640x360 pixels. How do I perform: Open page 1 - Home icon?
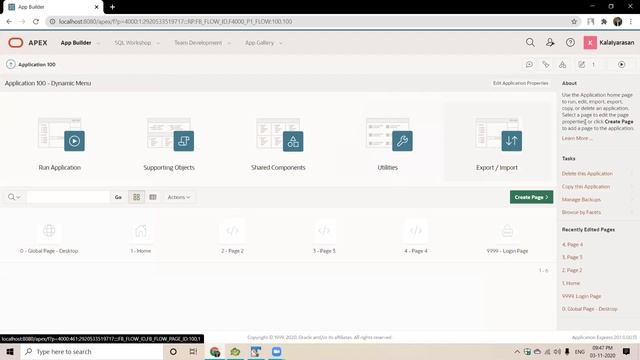[x=141, y=231]
